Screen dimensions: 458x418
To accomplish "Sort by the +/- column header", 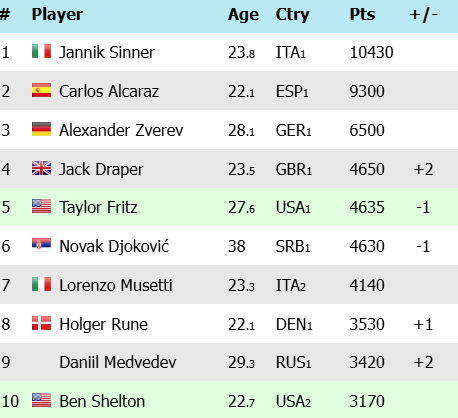I will (424, 15).
